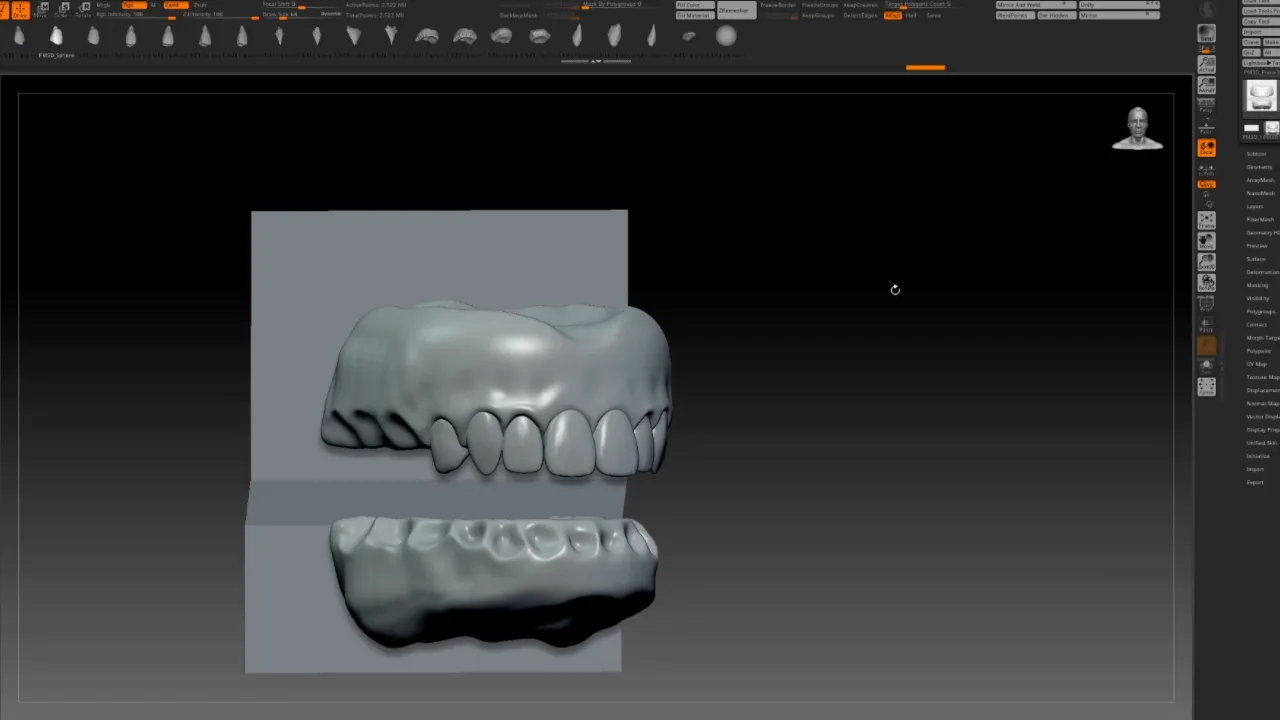Expand the FiberMesh section
The image size is (1280, 720).
[1260, 219]
